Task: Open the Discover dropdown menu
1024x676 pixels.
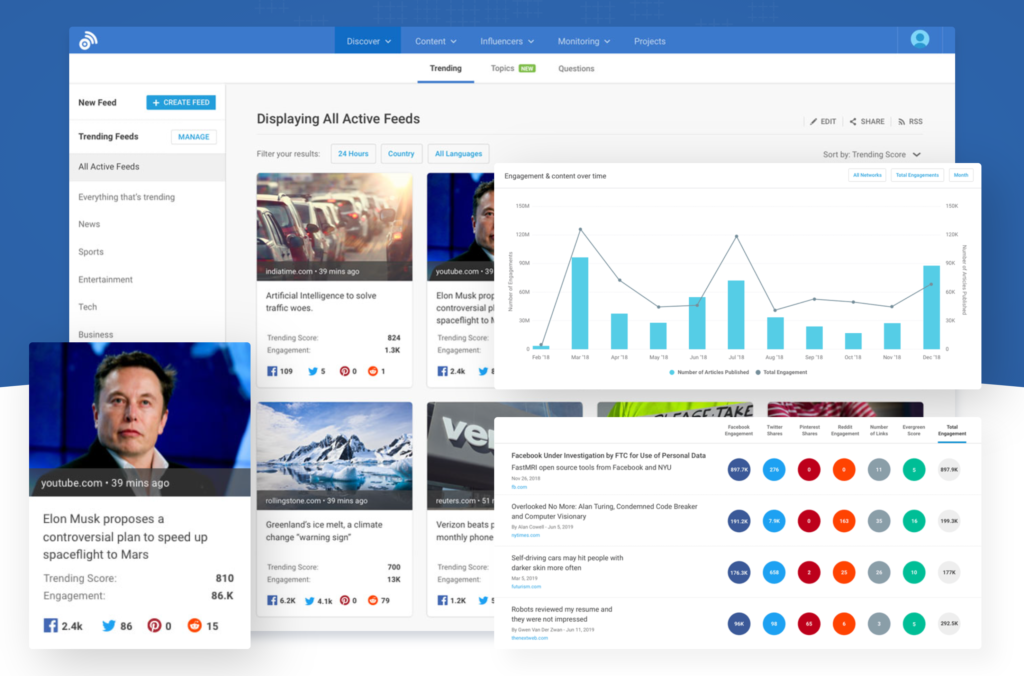Action: [x=368, y=41]
